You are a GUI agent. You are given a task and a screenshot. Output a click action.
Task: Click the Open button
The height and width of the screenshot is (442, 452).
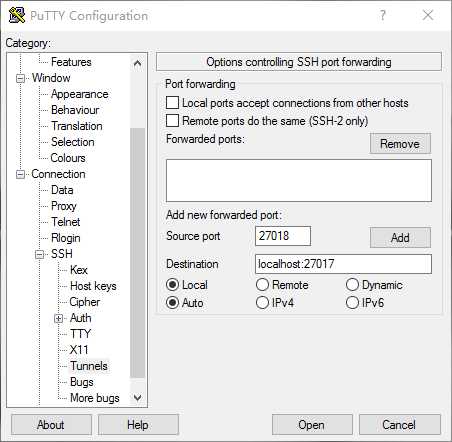point(312,425)
